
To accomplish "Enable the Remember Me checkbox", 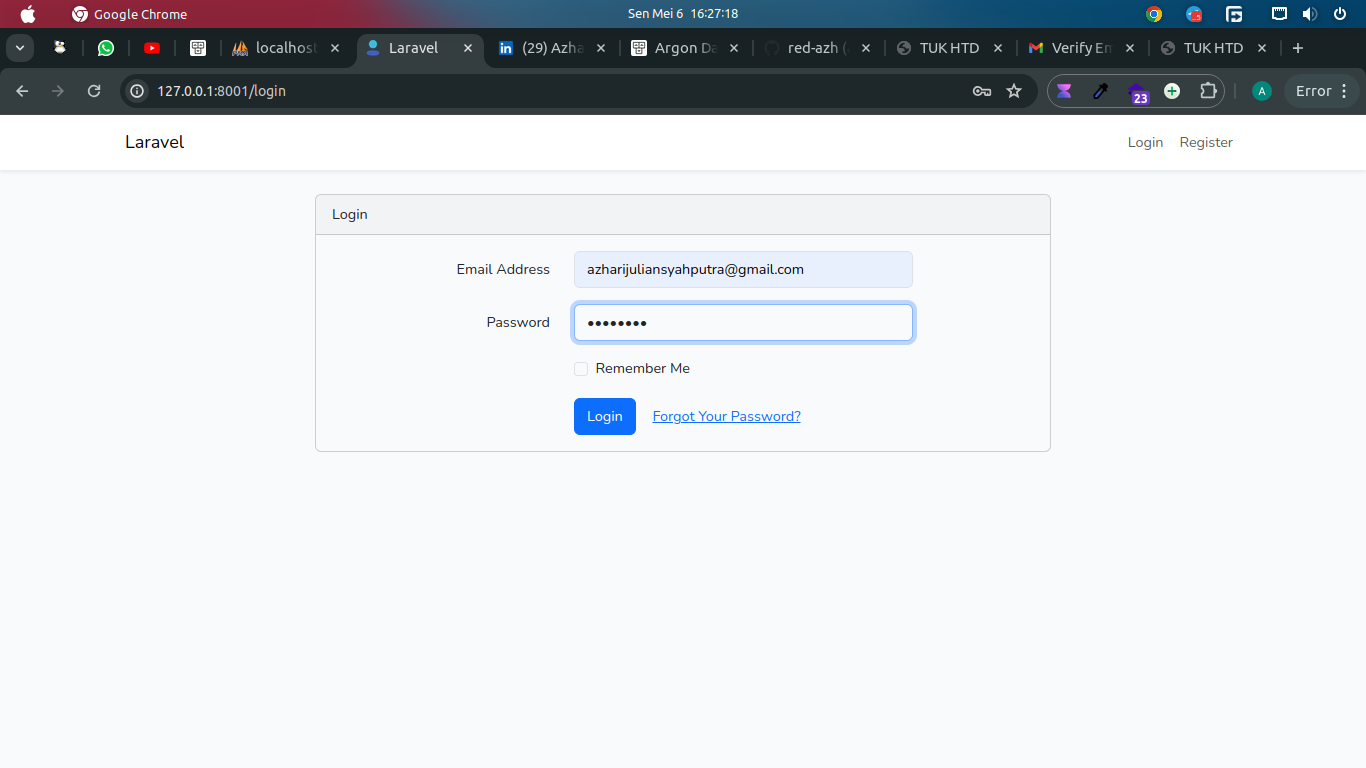I will 581,369.
